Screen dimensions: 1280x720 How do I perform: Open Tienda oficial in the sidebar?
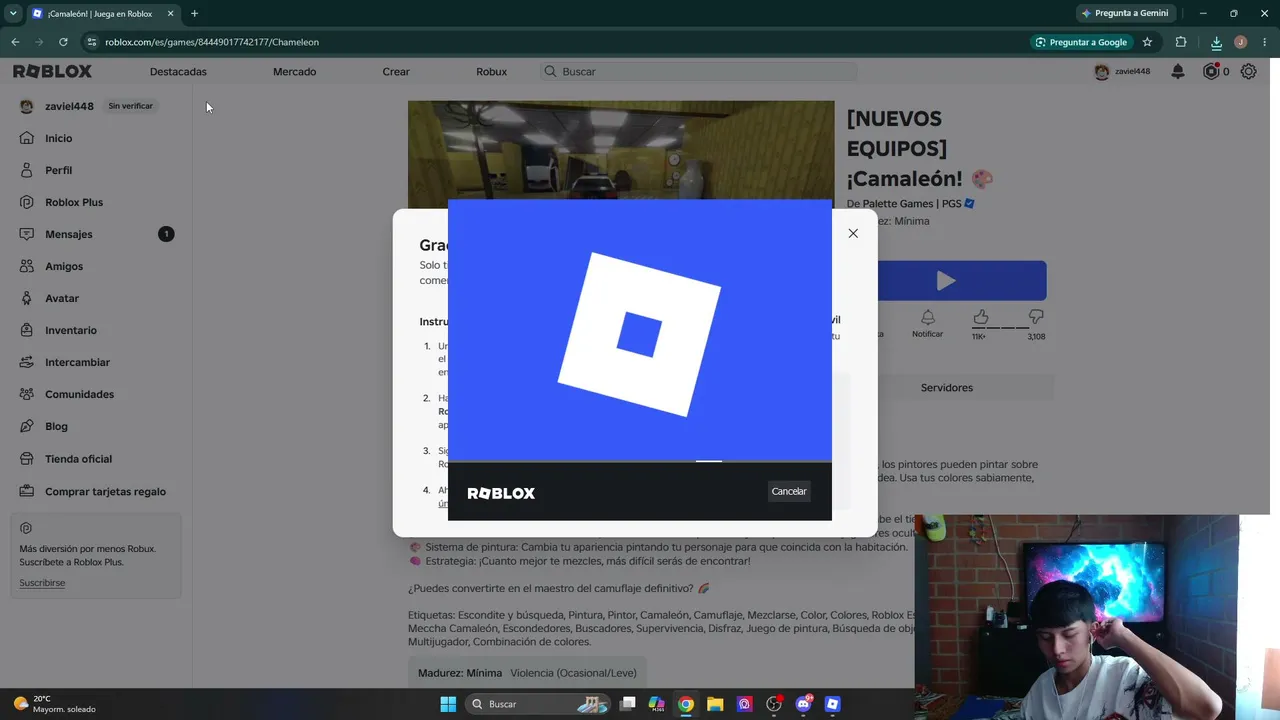click(78, 459)
